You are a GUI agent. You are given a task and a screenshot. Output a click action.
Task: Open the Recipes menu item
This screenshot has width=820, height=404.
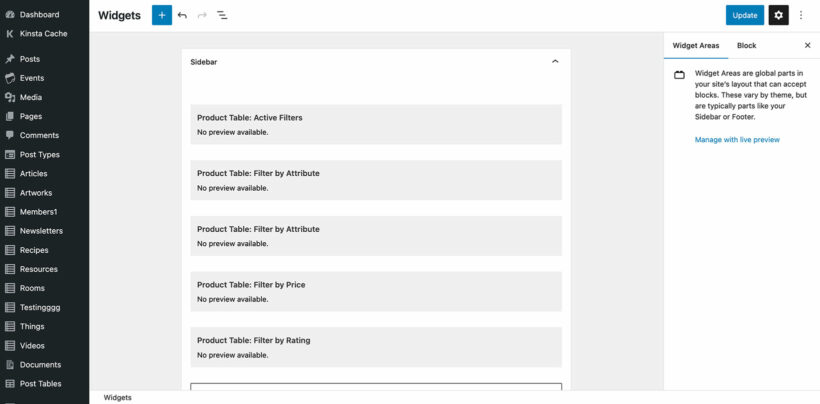tap(34, 250)
